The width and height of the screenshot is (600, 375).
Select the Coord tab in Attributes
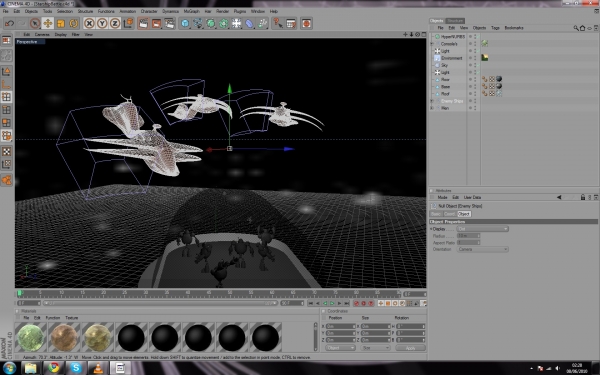449,214
